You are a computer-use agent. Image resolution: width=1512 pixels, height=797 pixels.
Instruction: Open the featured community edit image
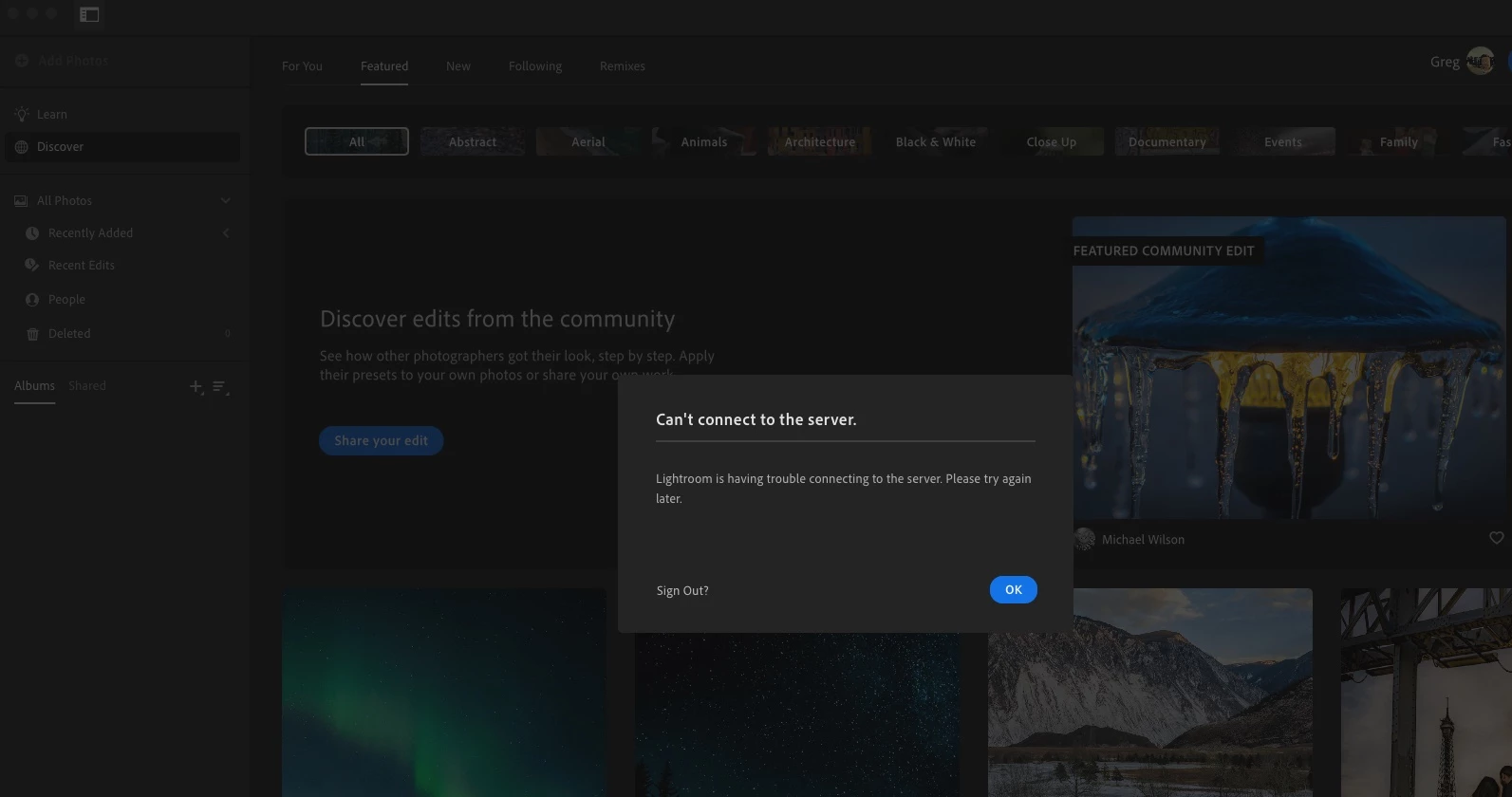[1289, 367]
